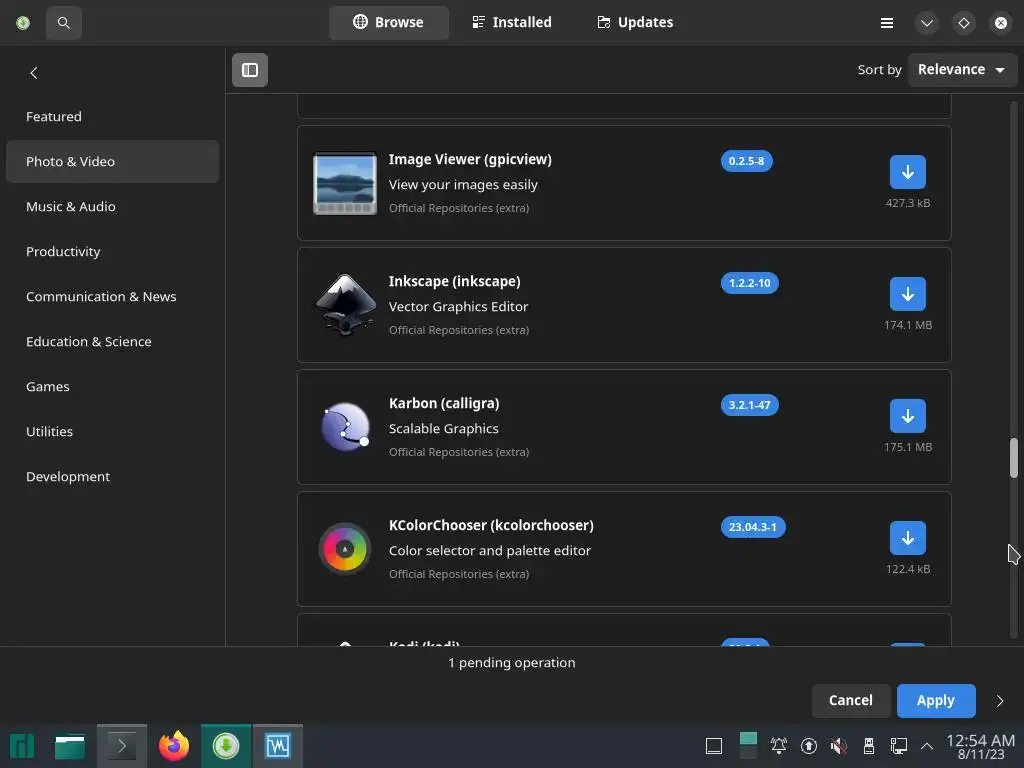Click the monitor app taskbar icon
Image resolution: width=1024 pixels, height=768 pixels.
pos(278,746)
